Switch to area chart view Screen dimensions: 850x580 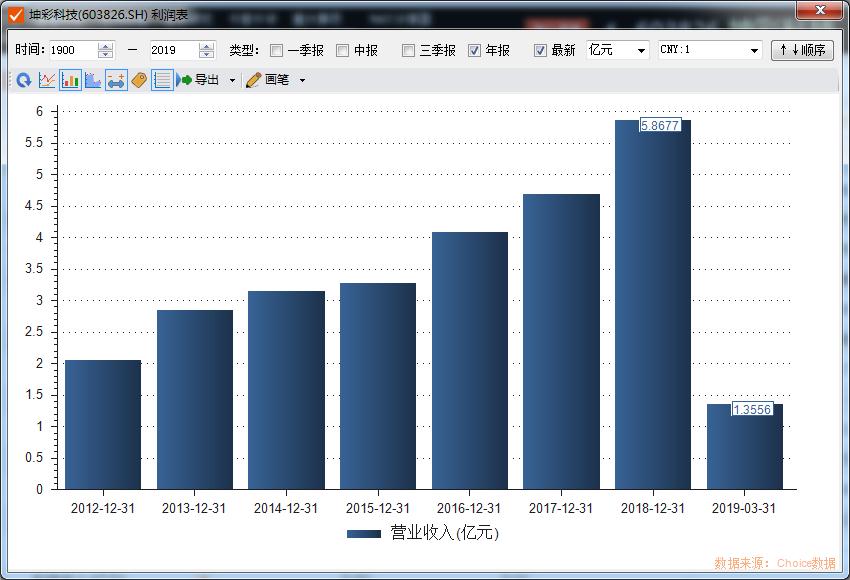tap(91, 80)
